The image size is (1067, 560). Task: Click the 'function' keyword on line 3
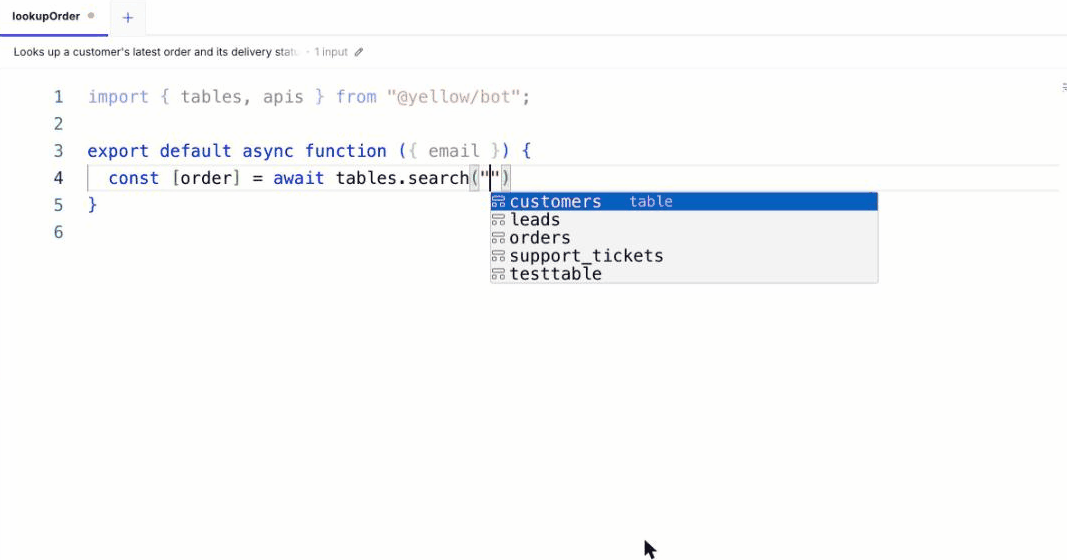click(346, 151)
